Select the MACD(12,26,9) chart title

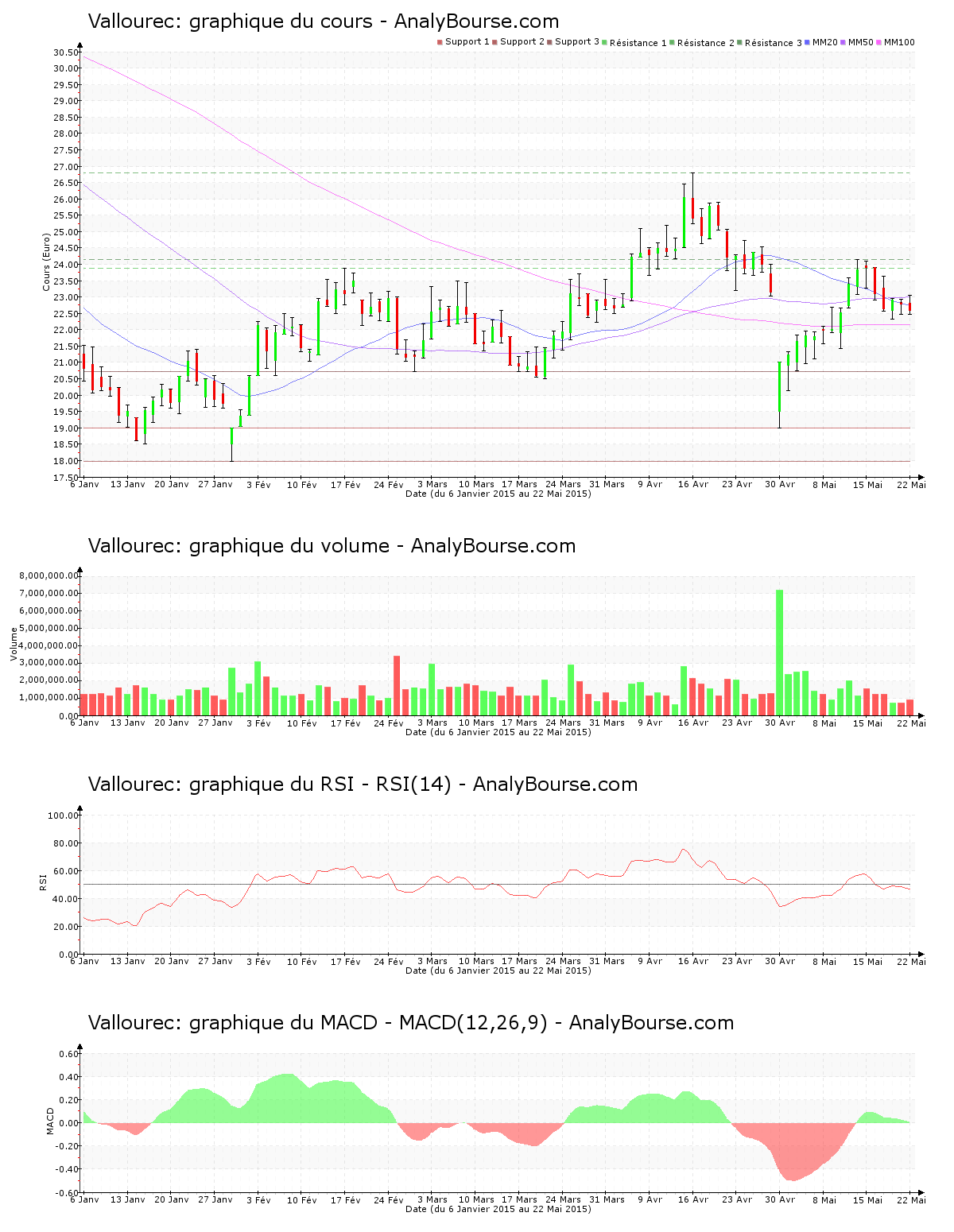click(x=410, y=1023)
